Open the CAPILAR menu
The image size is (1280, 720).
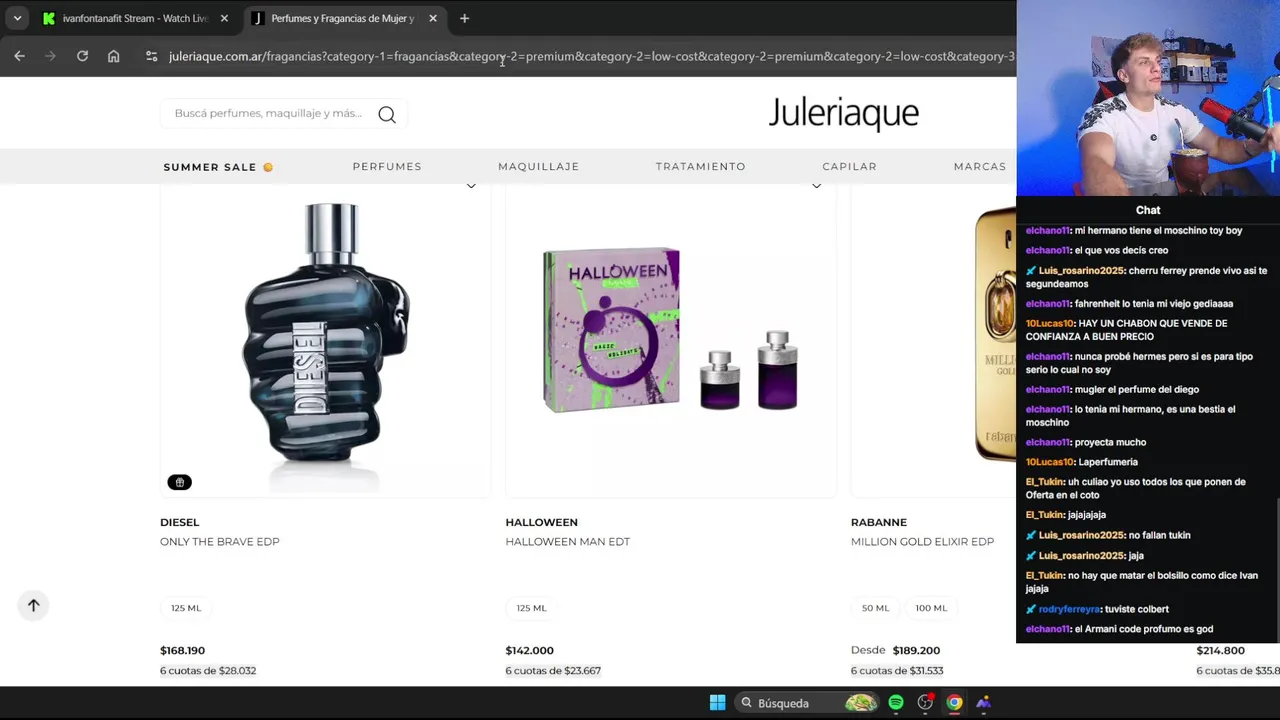pyautogui.click(x=849, y=166)
